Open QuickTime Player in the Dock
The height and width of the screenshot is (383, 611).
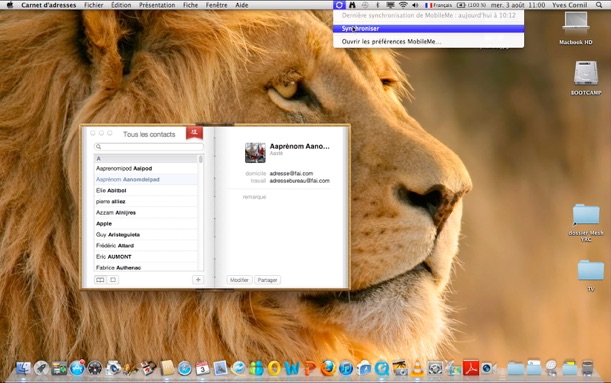click(381, 368)
